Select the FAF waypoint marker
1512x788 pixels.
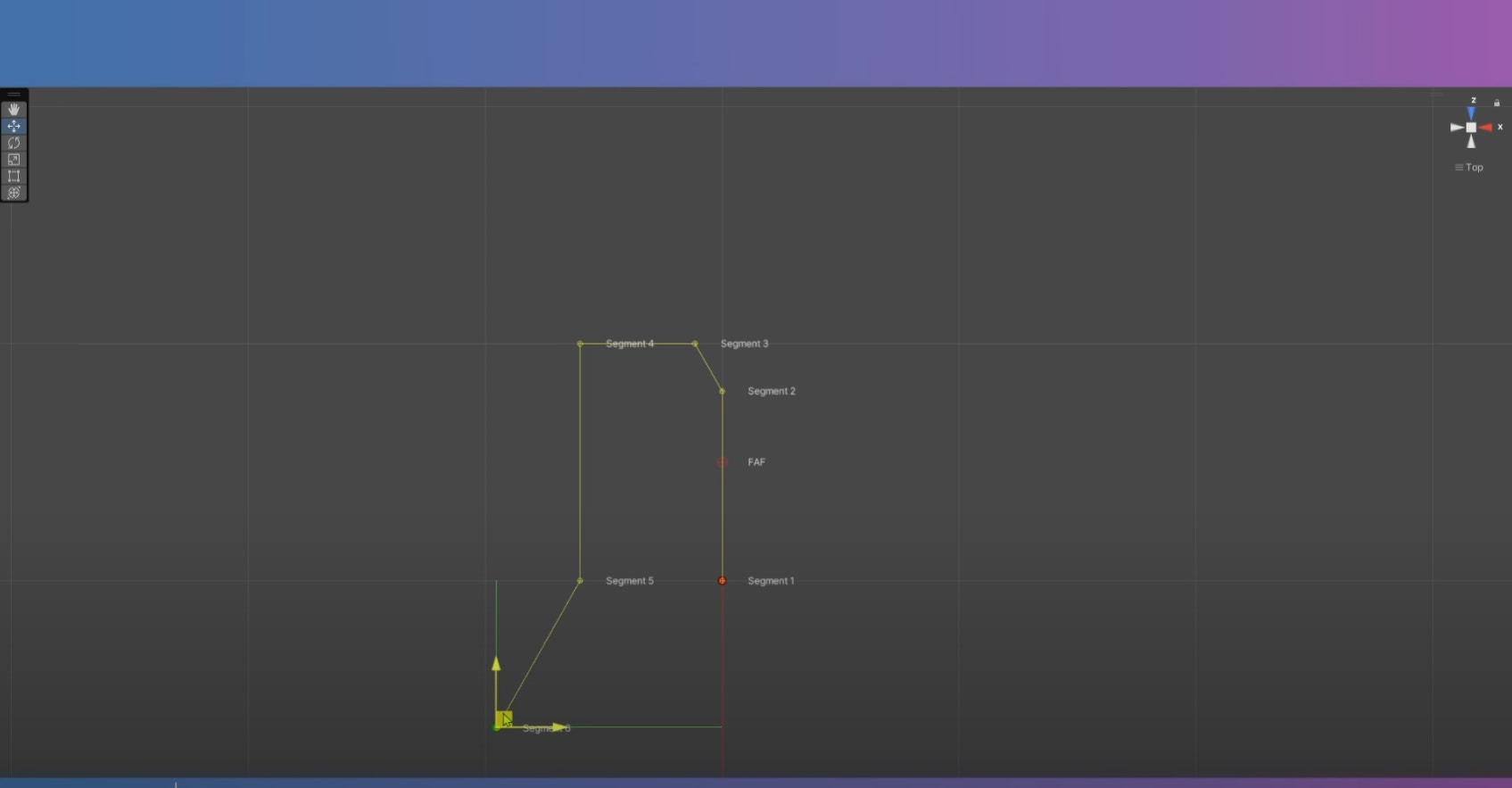click(x=723, y=462)
